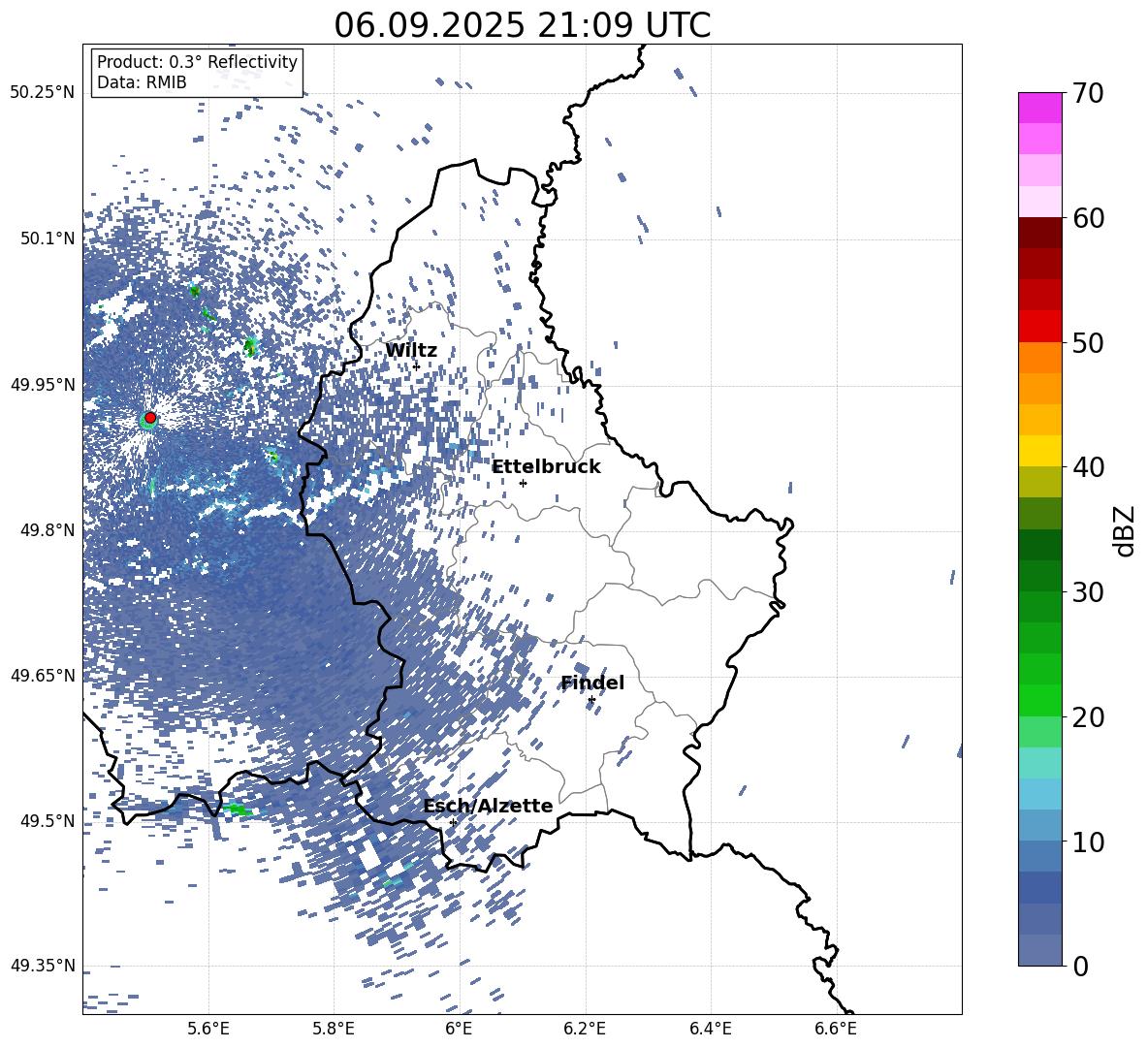Click the 49.35°N latitude label
This screenshot has height=1048, width=1148.
point(43,966)
